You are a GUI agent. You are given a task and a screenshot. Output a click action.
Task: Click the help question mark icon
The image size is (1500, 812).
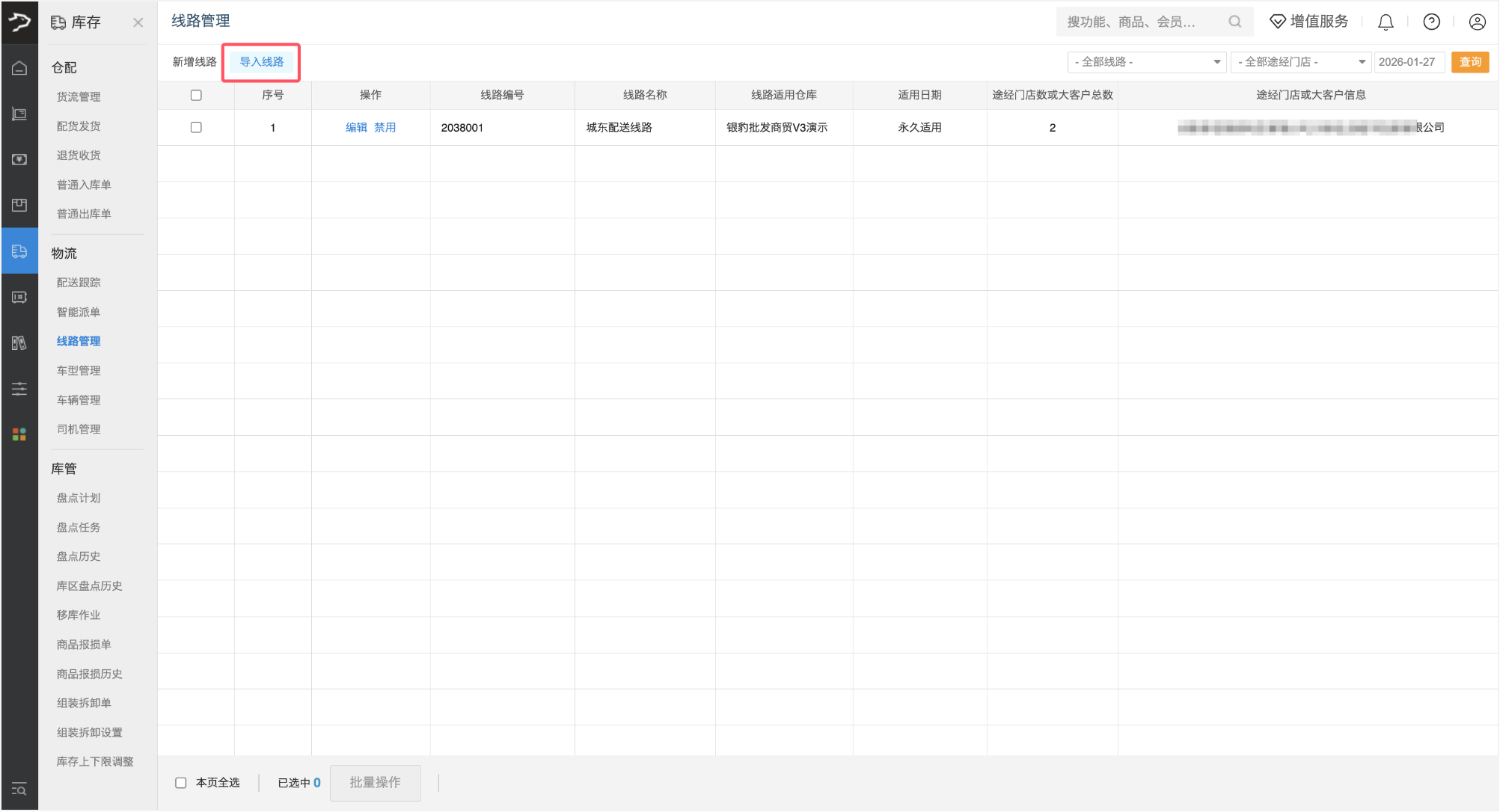click(1431, 22)
